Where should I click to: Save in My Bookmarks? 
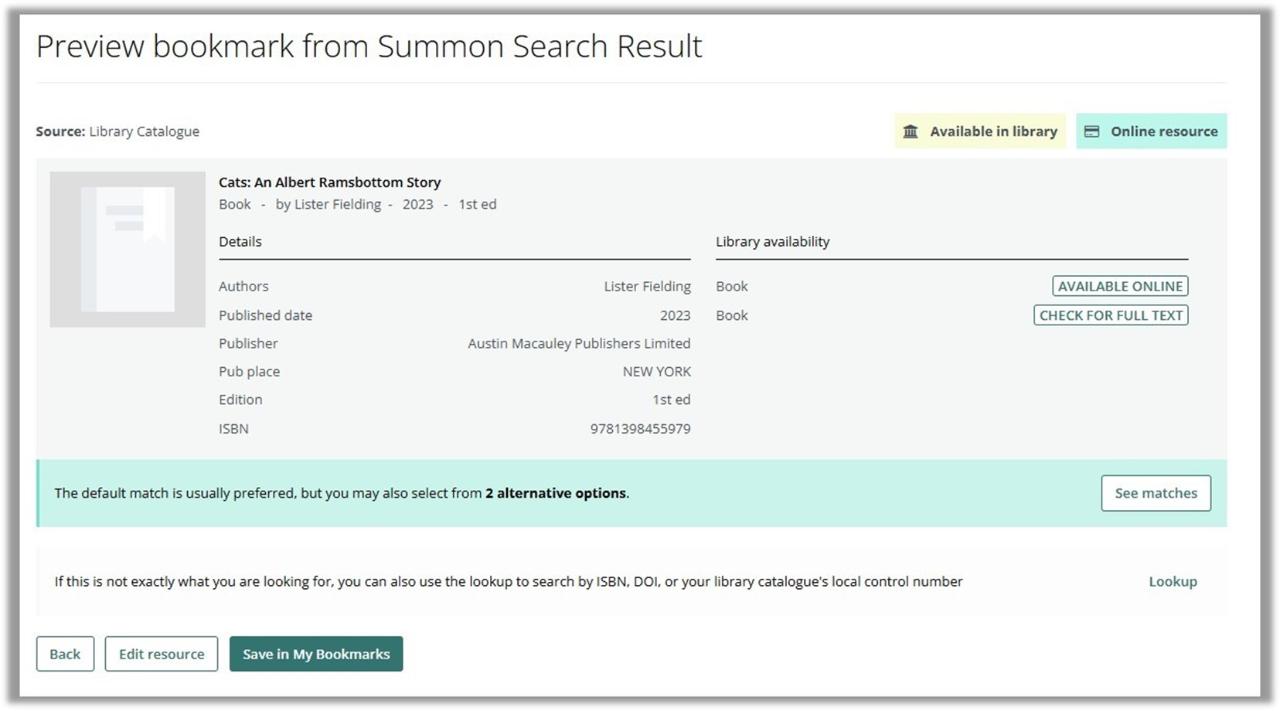point(316,653)
